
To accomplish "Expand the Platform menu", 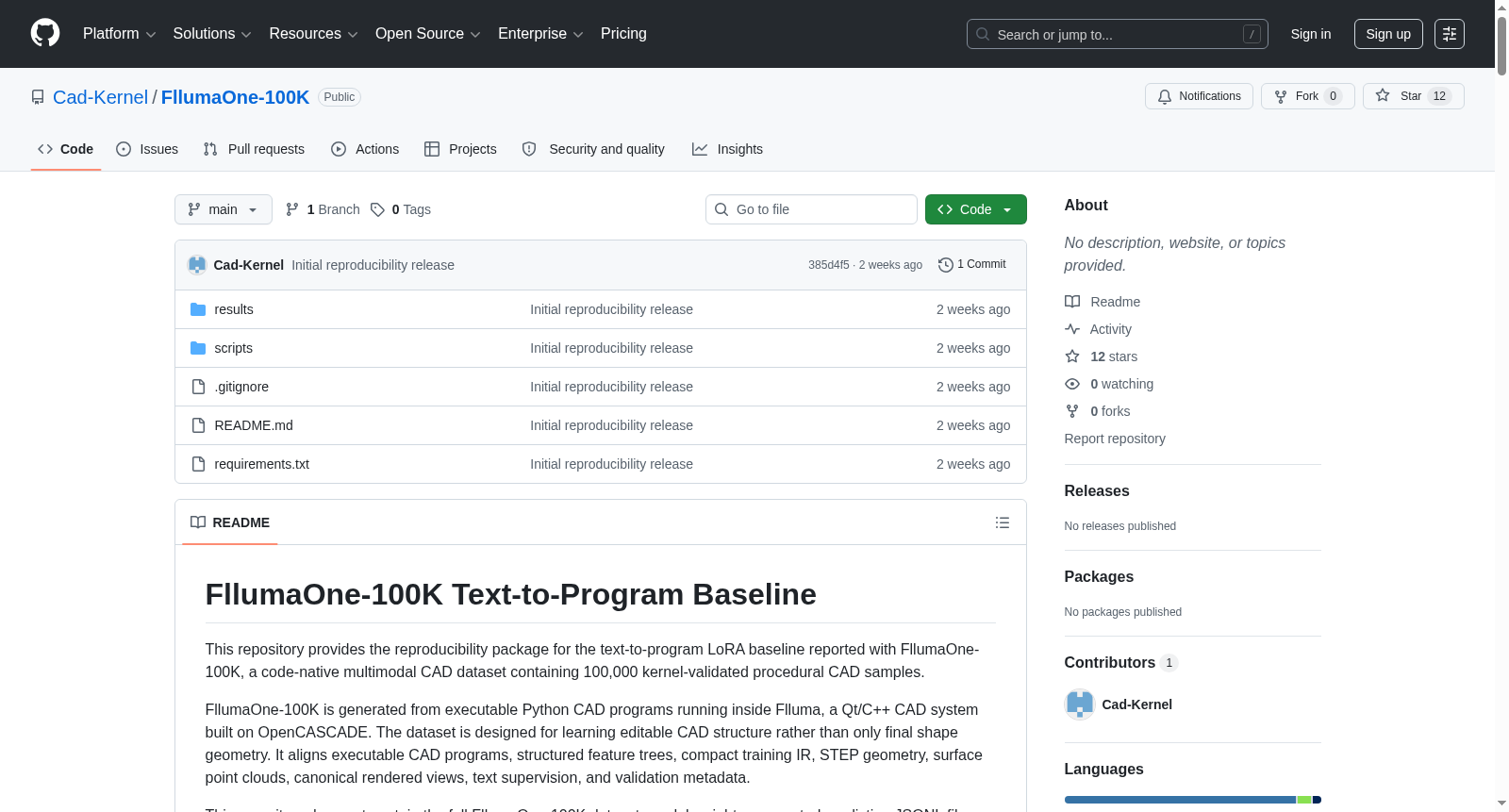I will (x=120, y=34).
